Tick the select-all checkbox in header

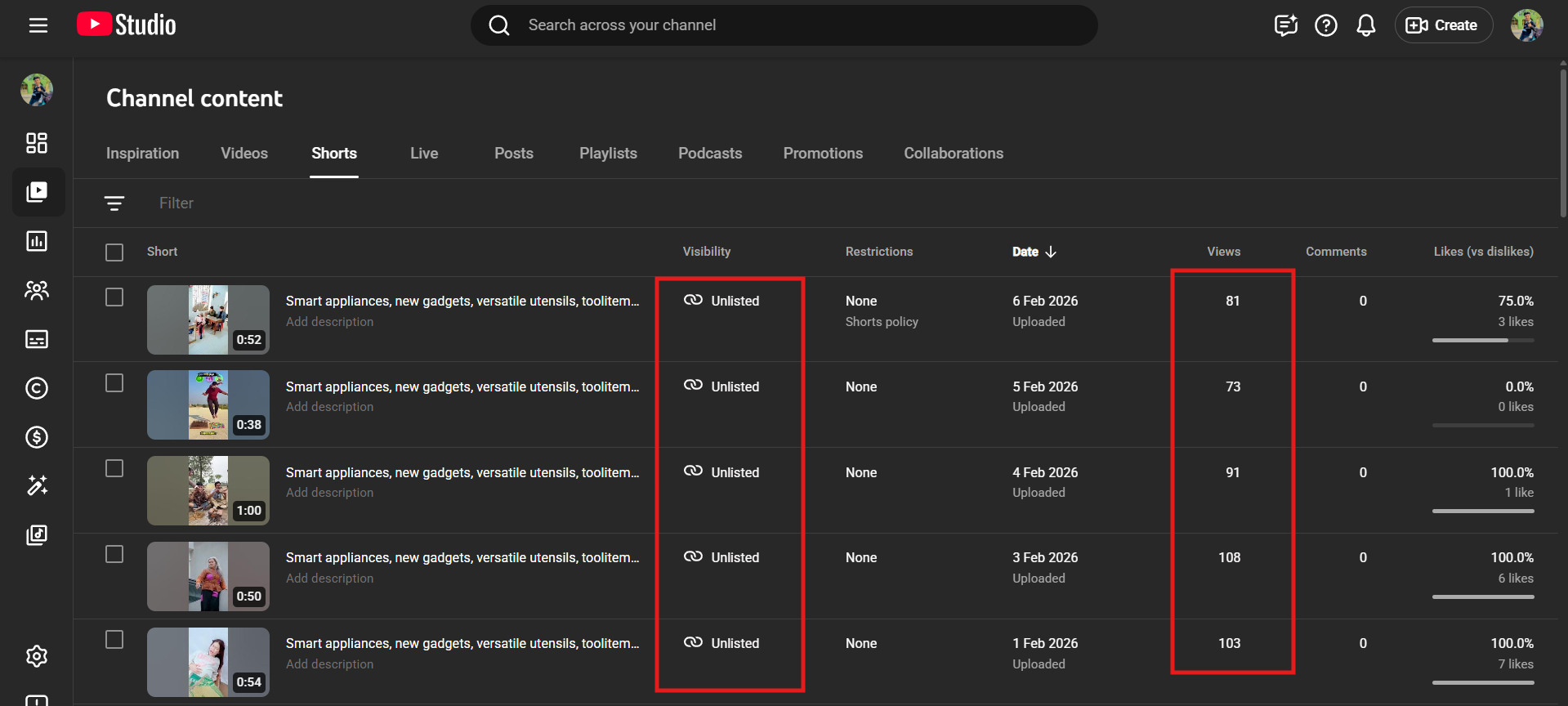pos(114,252)
